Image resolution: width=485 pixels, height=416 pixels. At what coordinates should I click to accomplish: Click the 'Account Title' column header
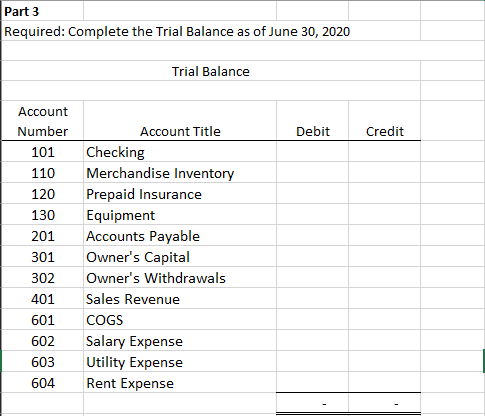(180, 131)
